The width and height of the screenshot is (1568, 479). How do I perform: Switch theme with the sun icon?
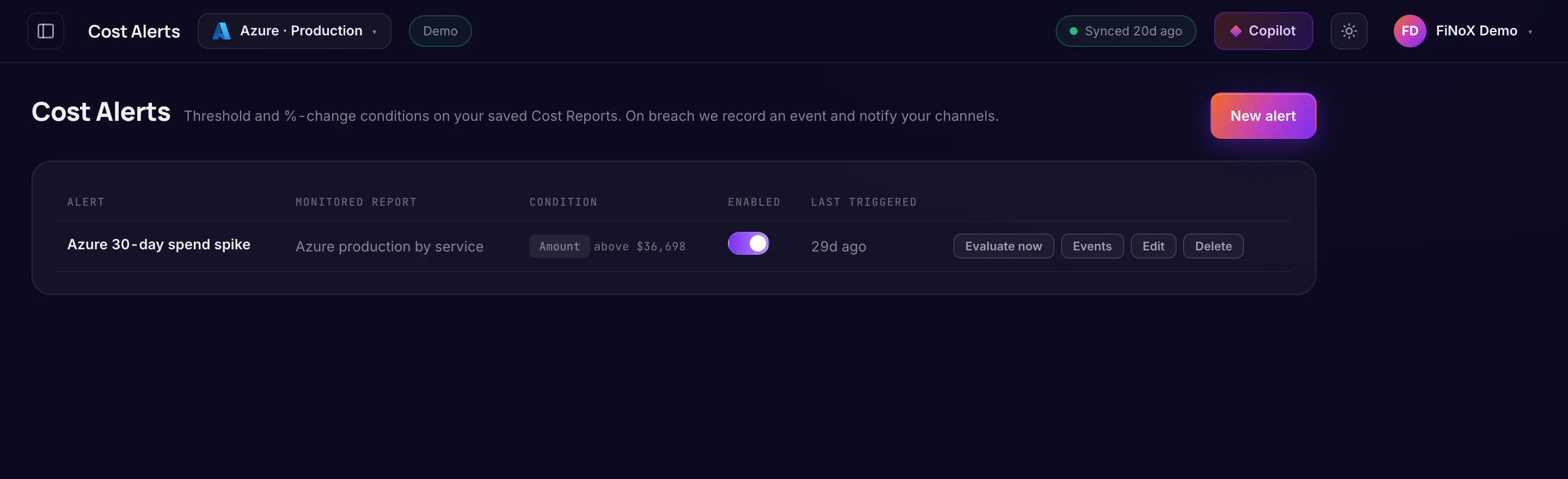pos(1348,31)
